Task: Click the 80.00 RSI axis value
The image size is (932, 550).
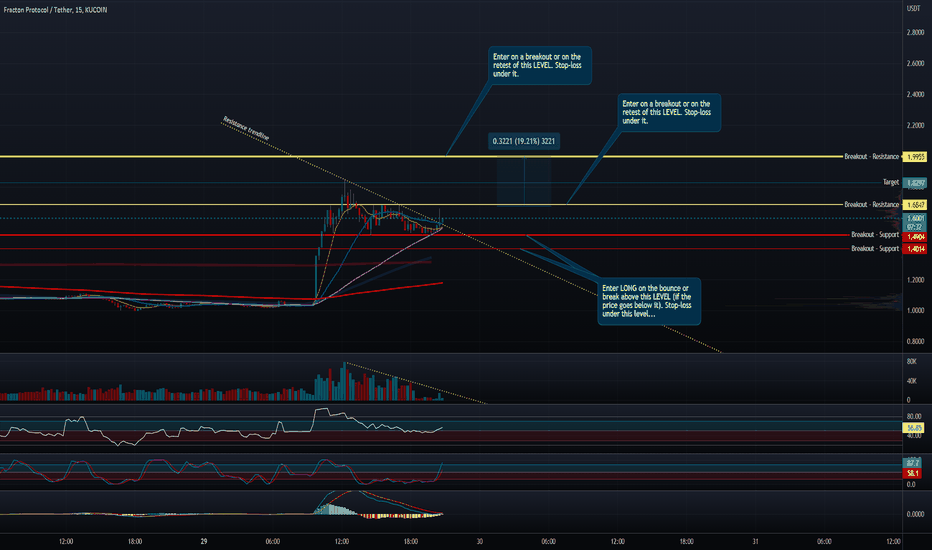Action: (x=914, y=416)
